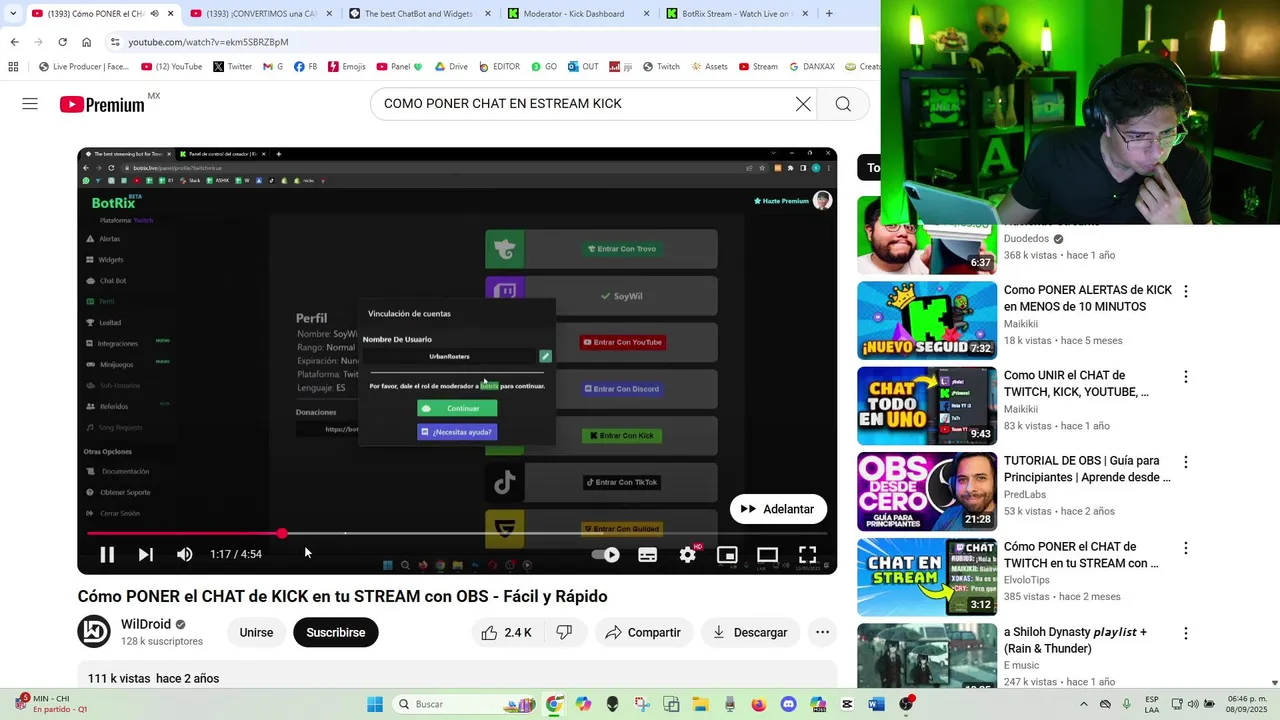Open the Windows Start menu
Screen dimensions: 1280x720
pos(375,704)
